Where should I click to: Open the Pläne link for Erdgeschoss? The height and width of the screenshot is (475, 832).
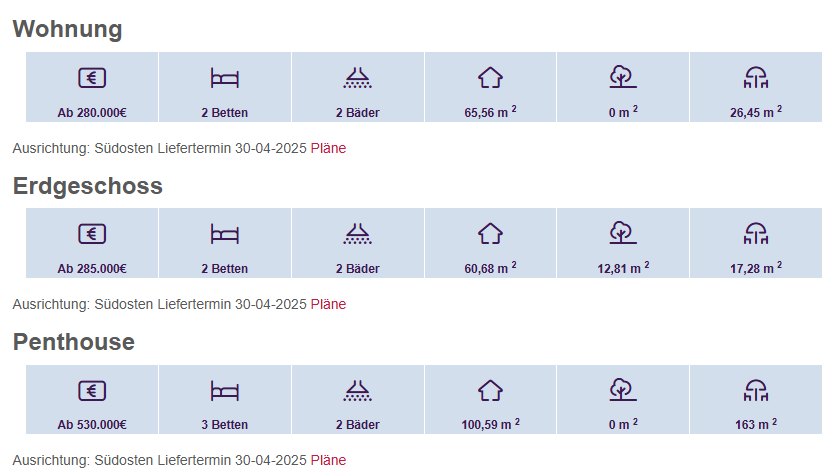[328, 305]
